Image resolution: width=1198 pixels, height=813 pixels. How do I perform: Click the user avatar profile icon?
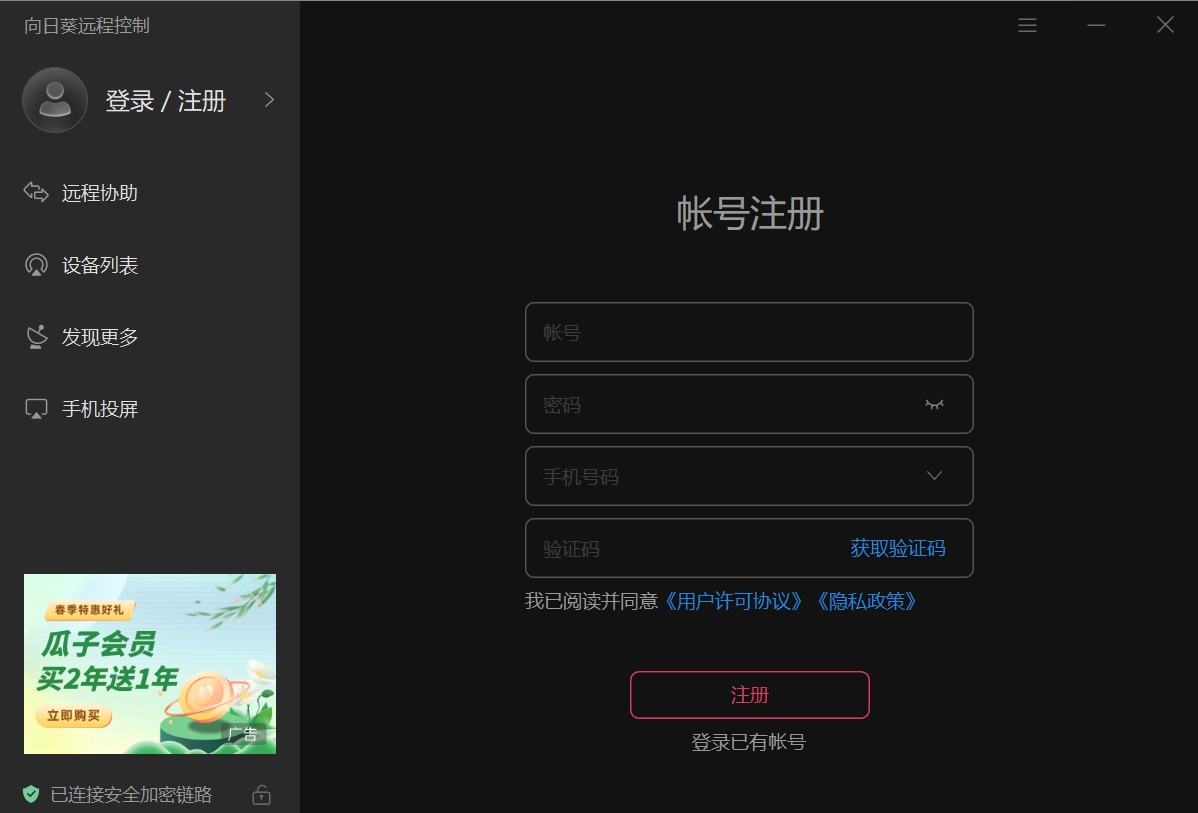[54, 100]
